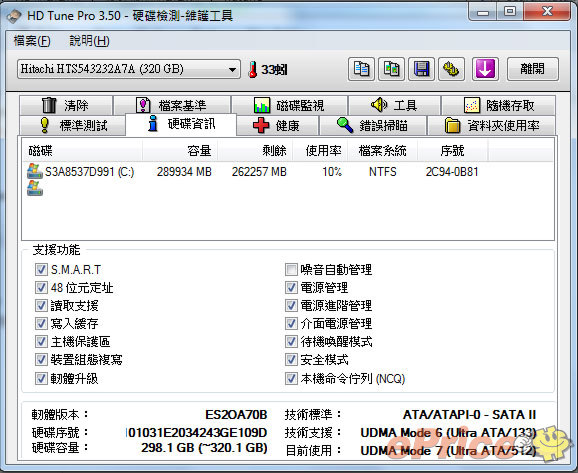Switch to the 標準測試 tab

(72, 125)
